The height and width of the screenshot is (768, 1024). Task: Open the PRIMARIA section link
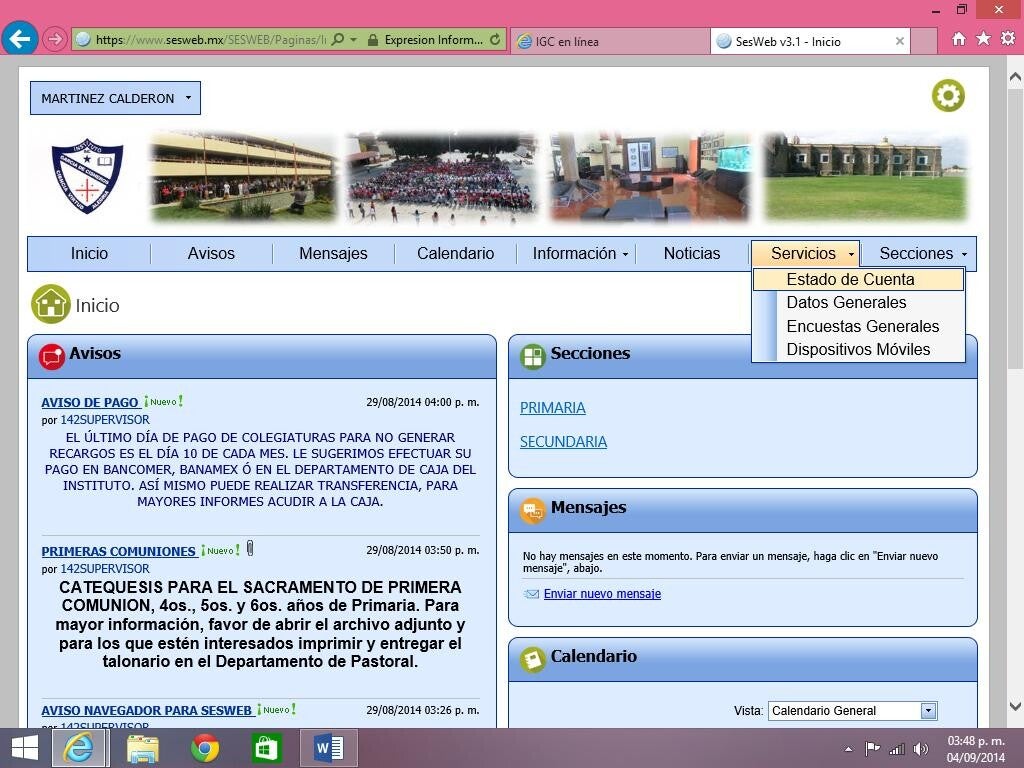click(x=552, y=408)
